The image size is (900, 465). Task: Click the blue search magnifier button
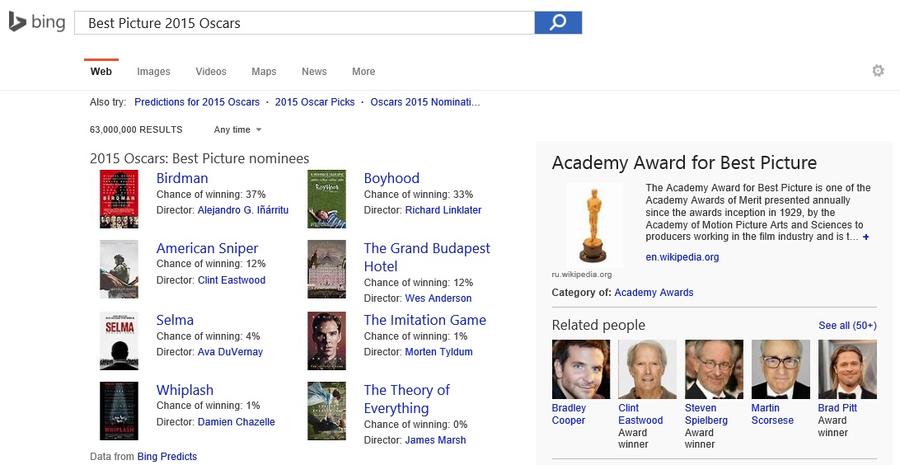558,23
